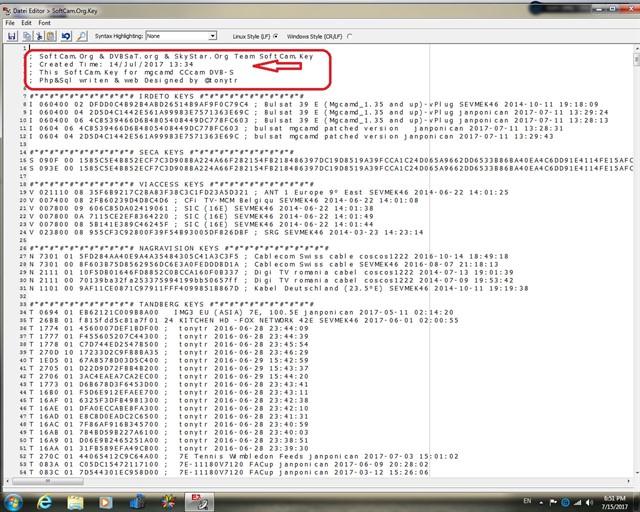The image size is (640, 512).
Task: Click the 'V 023800 08' SRG key line
Action: click(x=227, y=232)
